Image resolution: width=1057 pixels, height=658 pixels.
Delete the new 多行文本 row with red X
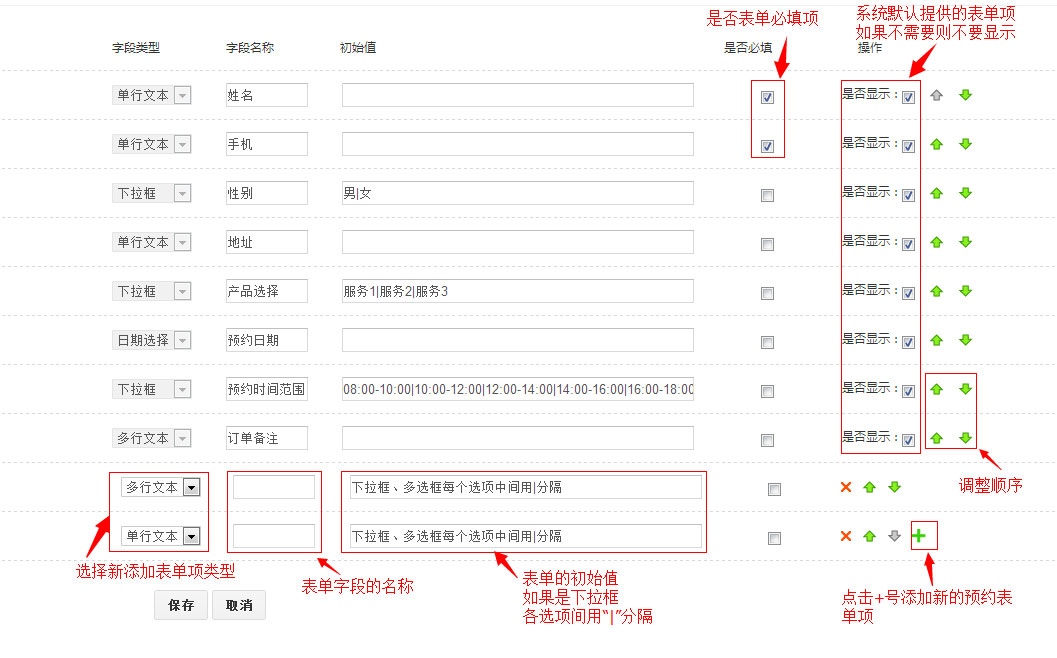tap(846, 487)
